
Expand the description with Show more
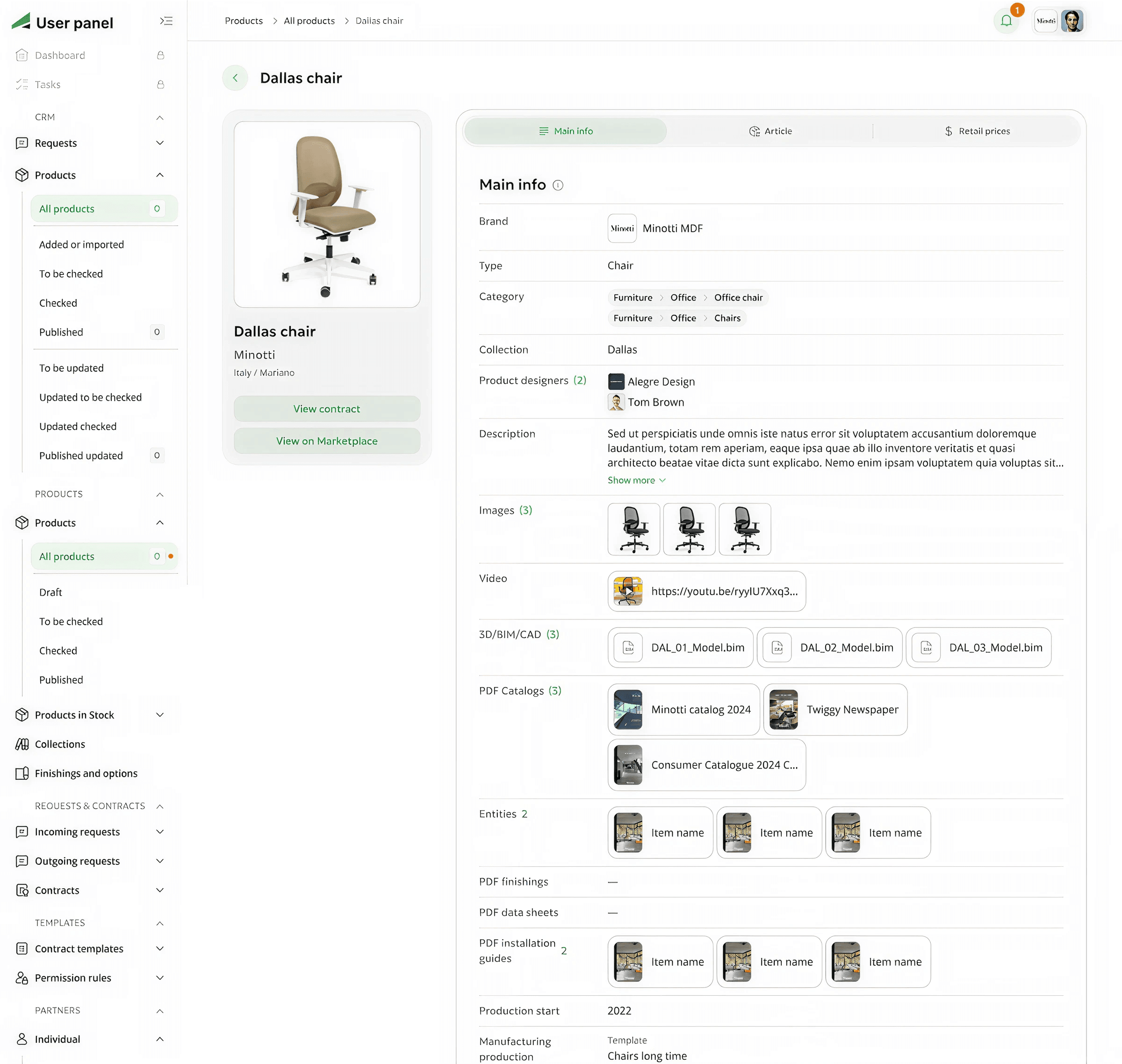point(636,480)
